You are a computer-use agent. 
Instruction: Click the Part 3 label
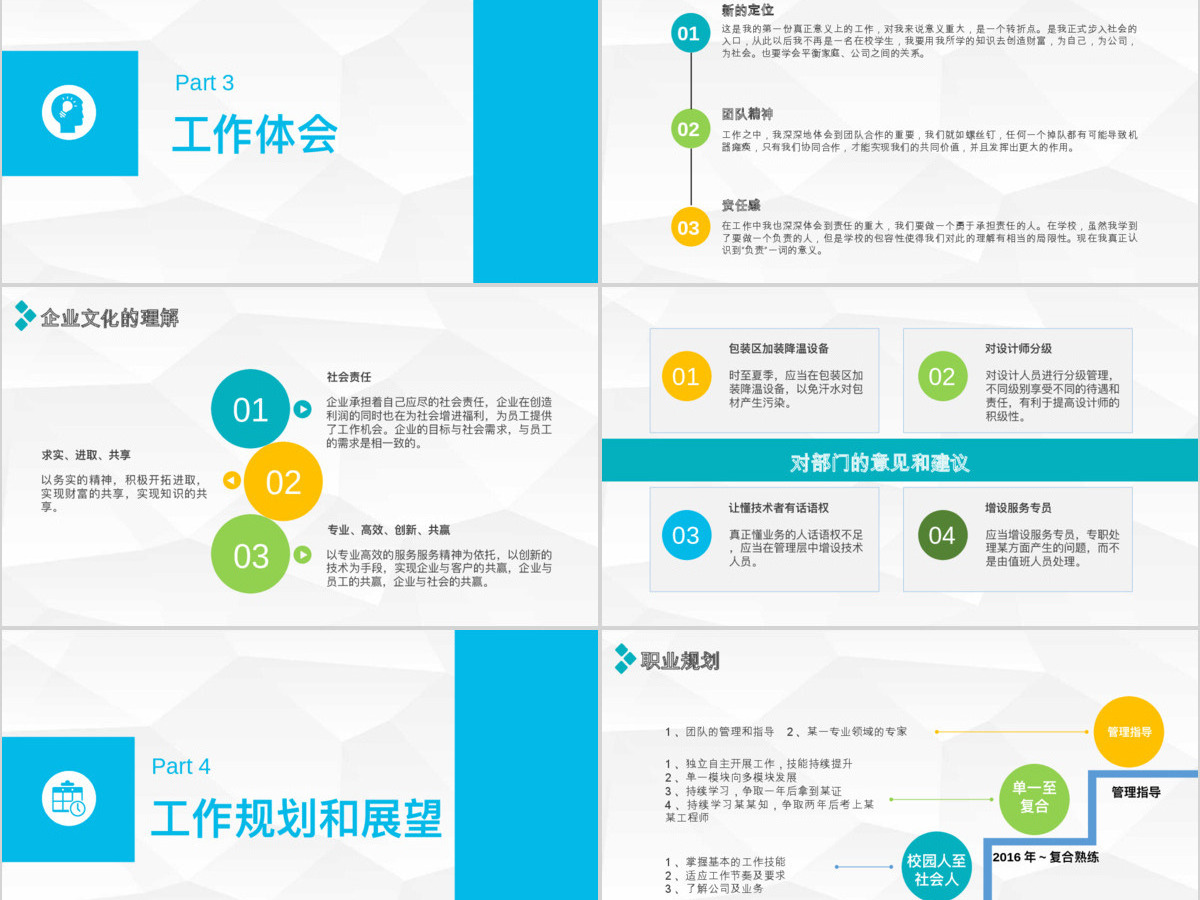coord(204,83)
